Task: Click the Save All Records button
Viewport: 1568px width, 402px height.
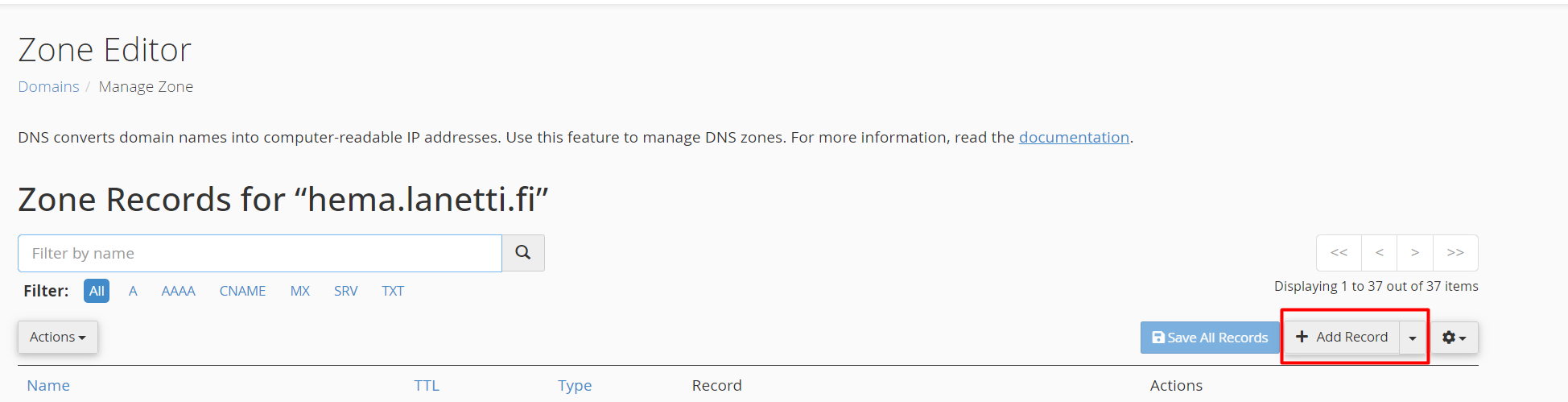Action: coord(1210,338)
